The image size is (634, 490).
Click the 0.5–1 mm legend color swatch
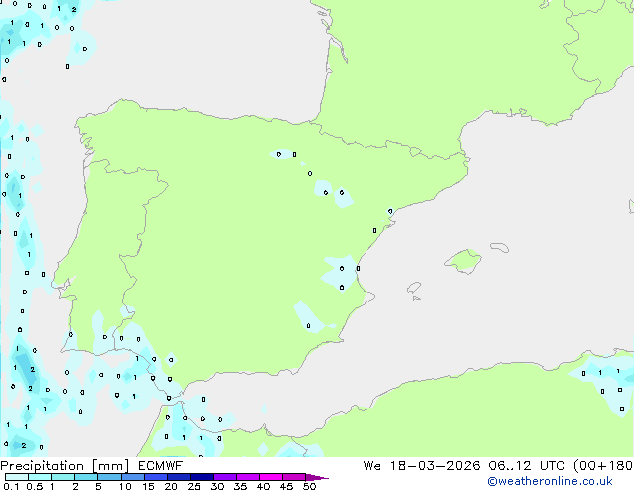[40, 477]
